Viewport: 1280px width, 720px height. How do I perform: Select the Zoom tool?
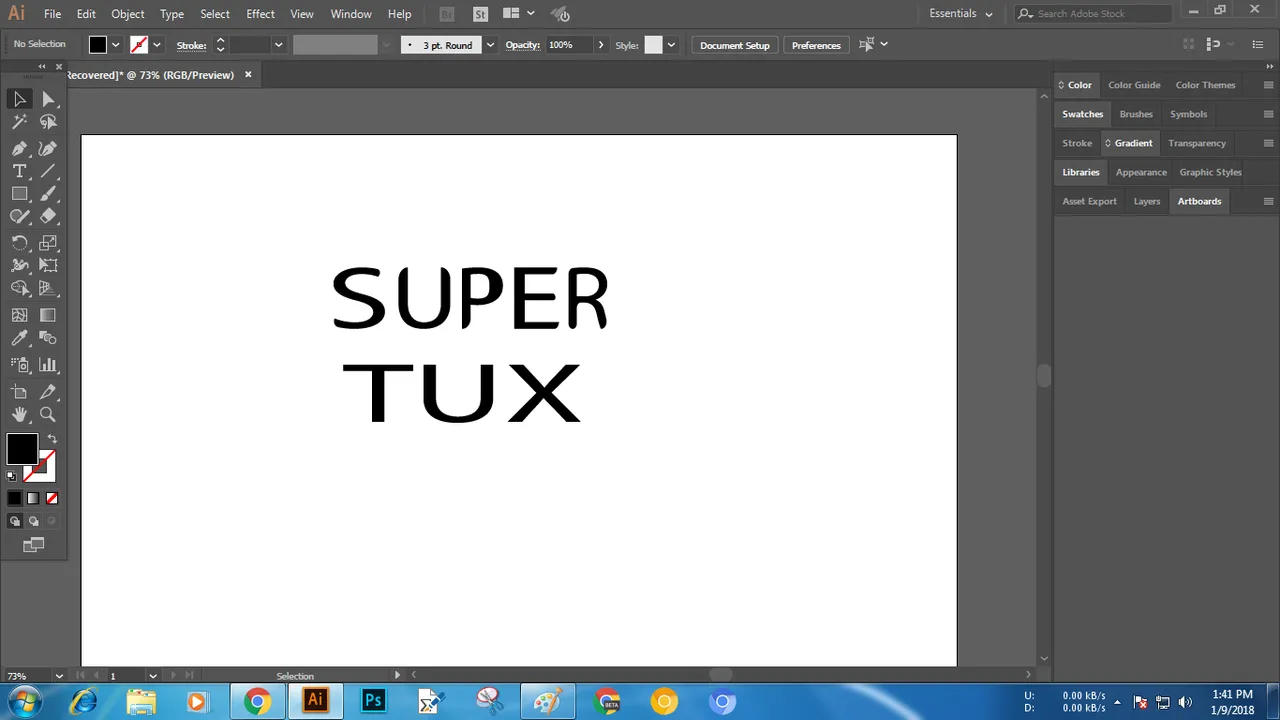pos(48,414)
